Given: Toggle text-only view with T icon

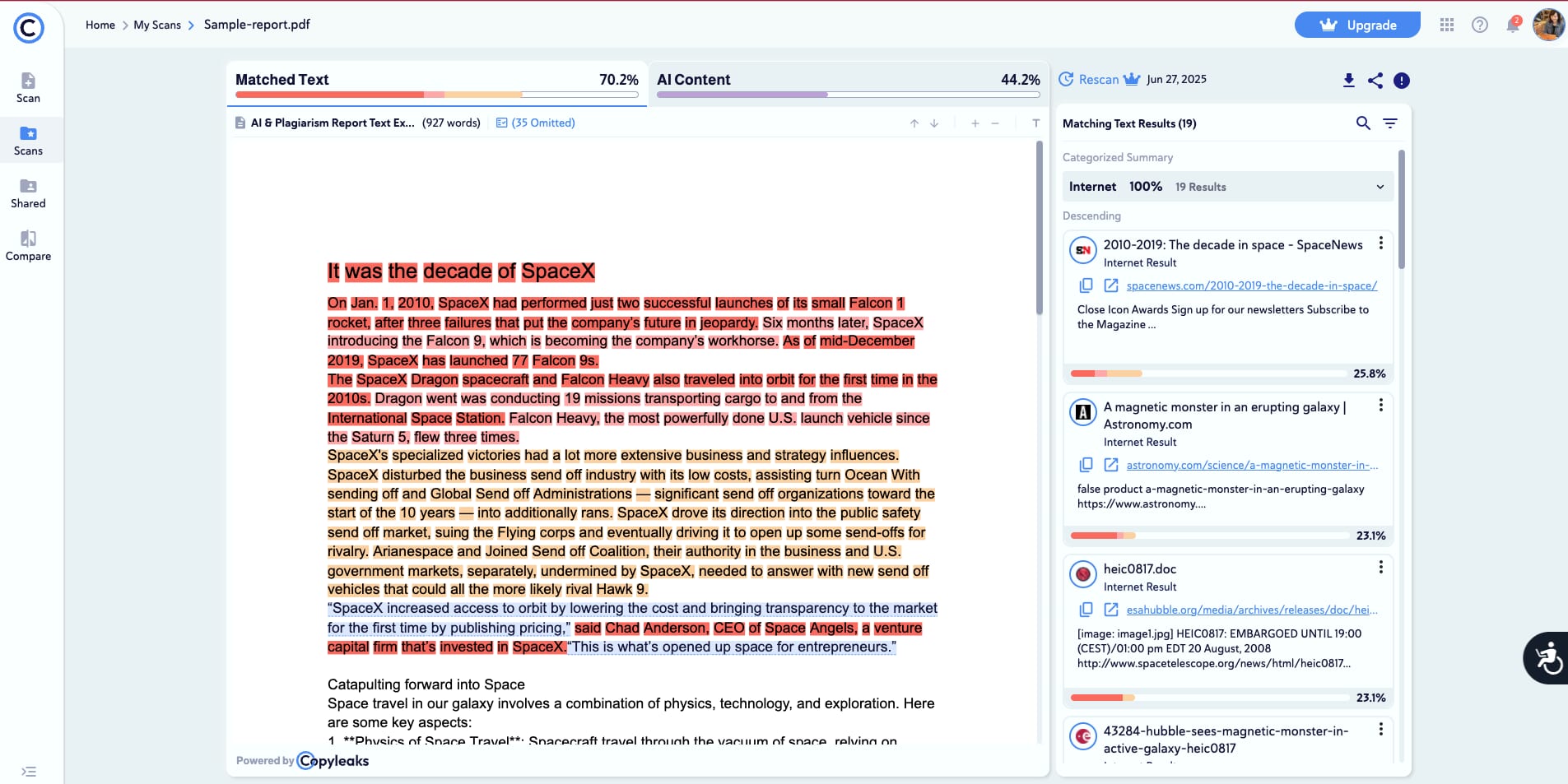Looking at the screenshot, I should coord(1036,123).
